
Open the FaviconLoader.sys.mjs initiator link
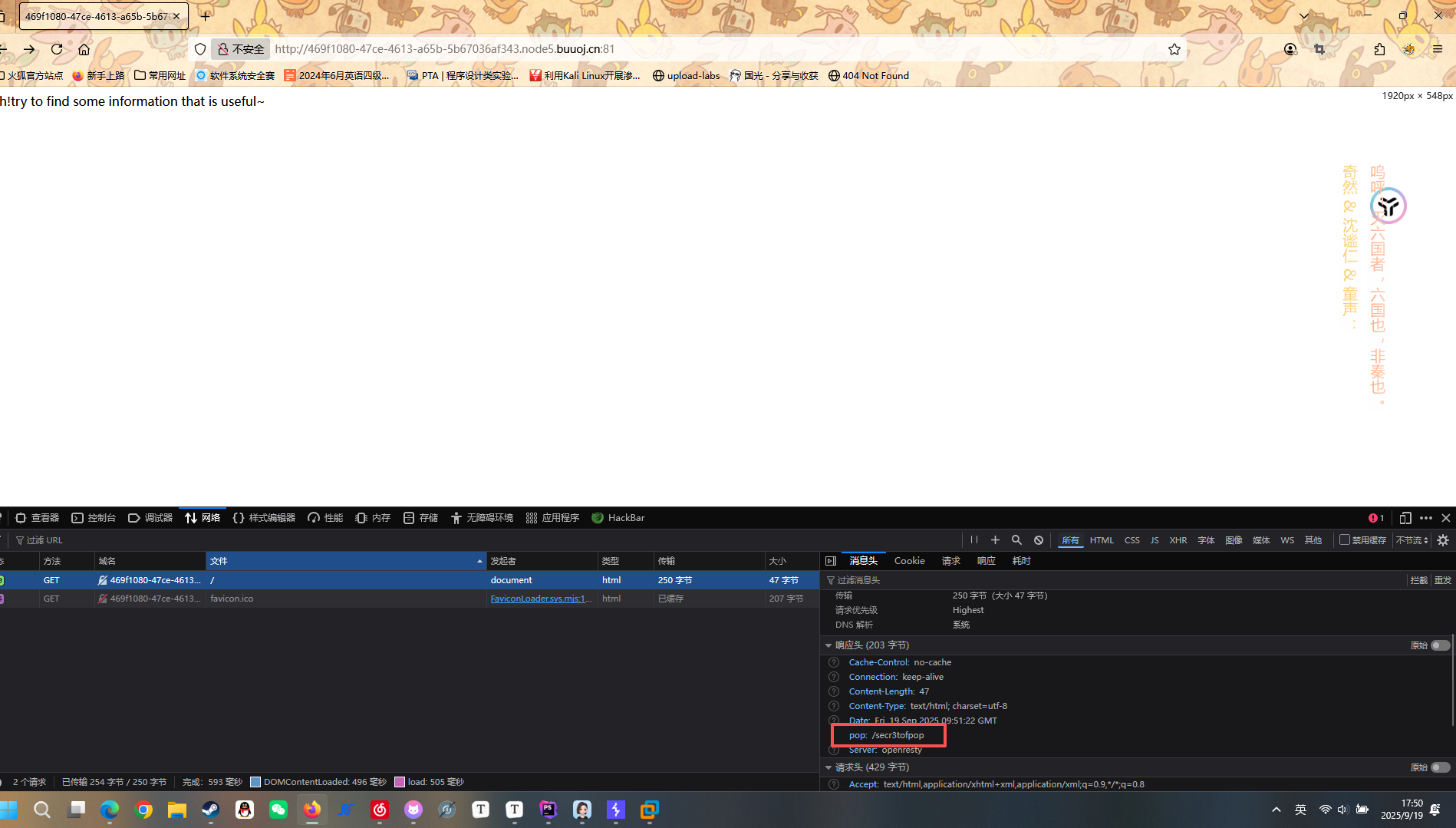coord(541,599)
